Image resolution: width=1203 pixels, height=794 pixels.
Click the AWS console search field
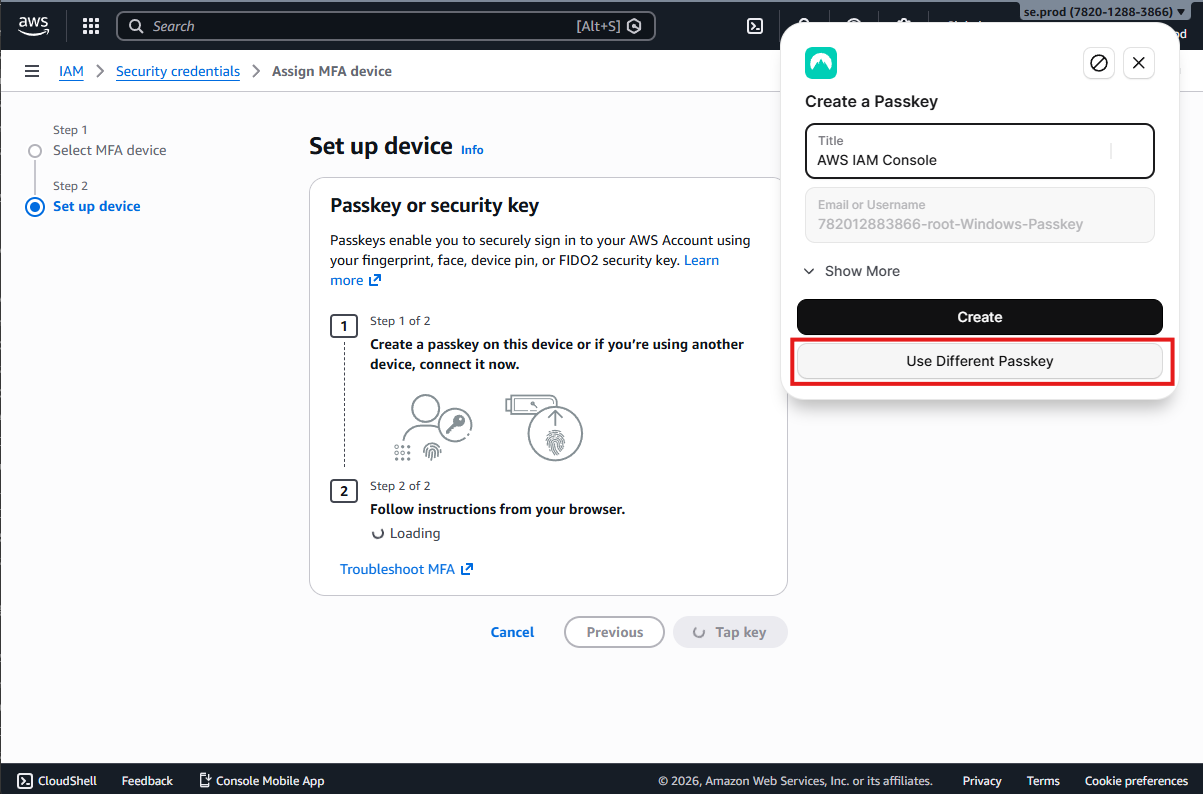tap(386, 26)
